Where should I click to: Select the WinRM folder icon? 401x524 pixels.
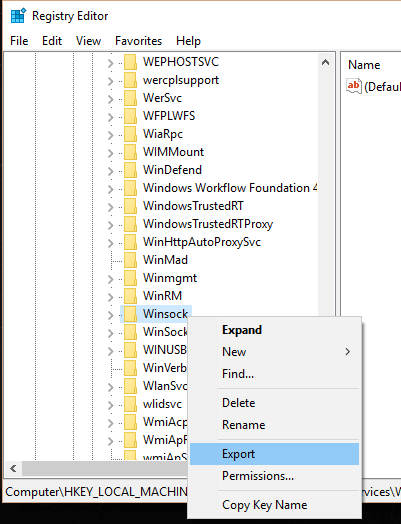tap(130, 296)
